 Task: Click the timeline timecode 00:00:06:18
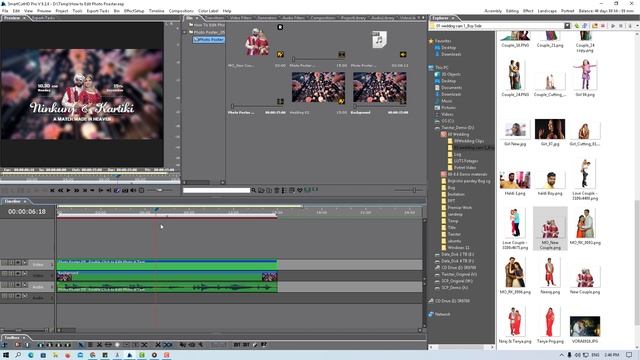[x=27, y=212]
